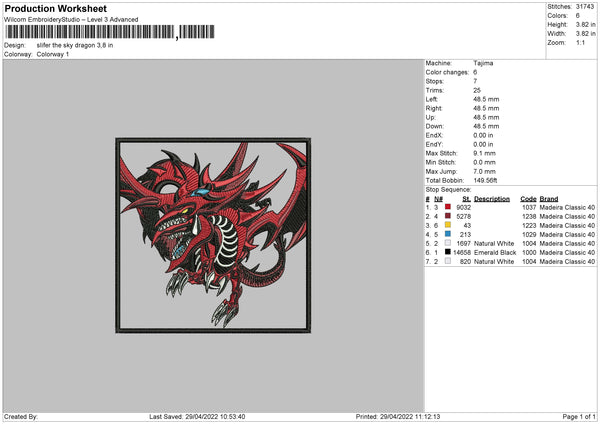
Task: Click the blue swatch in stop row 4
Action: pos(448,234)
